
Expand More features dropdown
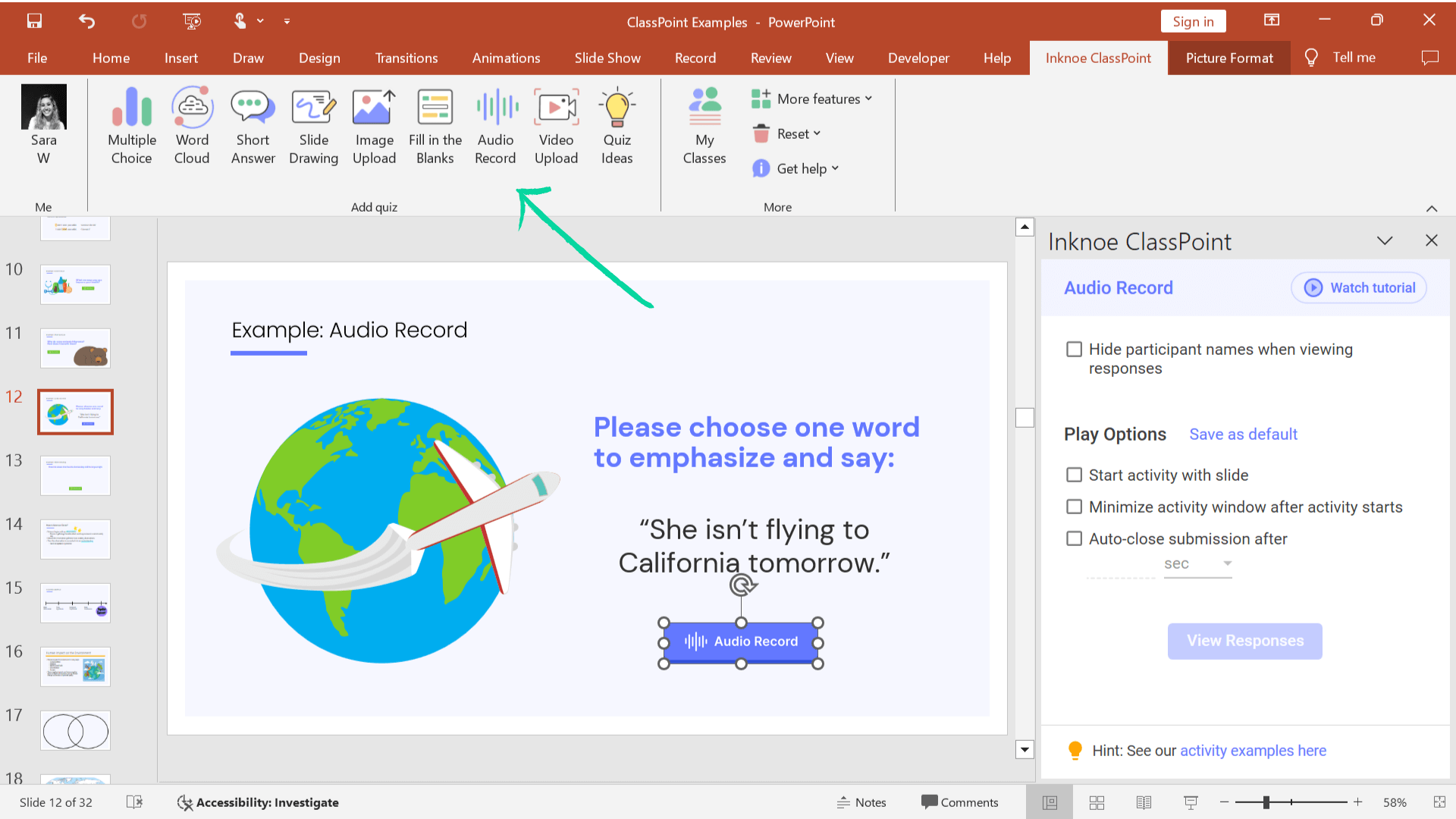click(x=812, y=98)
